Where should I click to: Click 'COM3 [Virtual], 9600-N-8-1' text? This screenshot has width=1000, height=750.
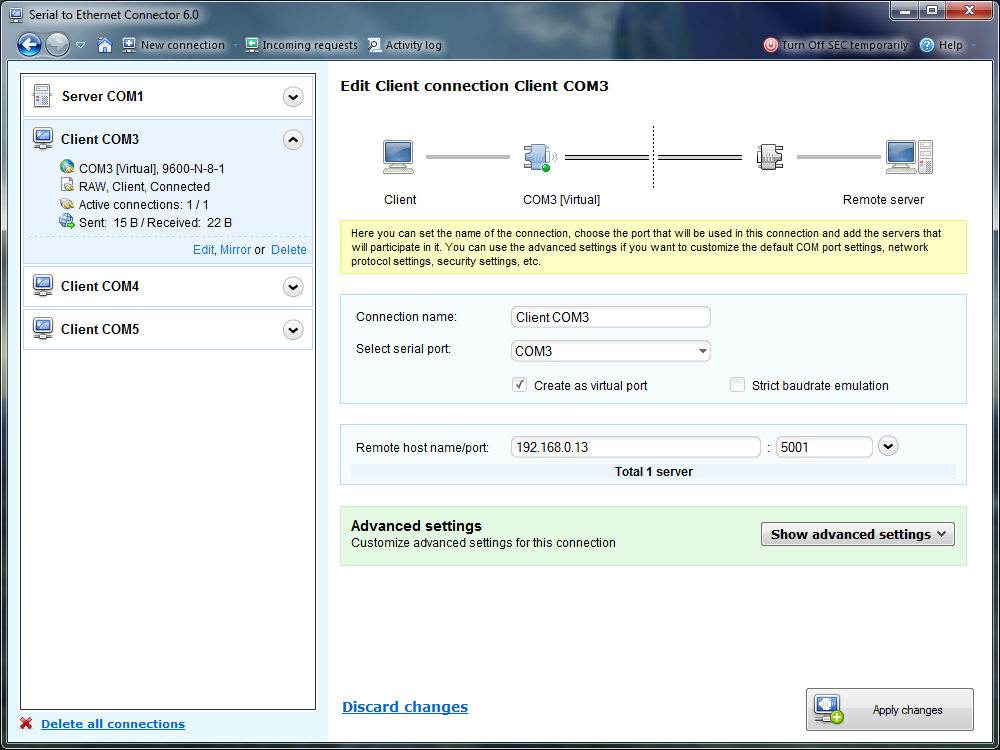(152, 169)
